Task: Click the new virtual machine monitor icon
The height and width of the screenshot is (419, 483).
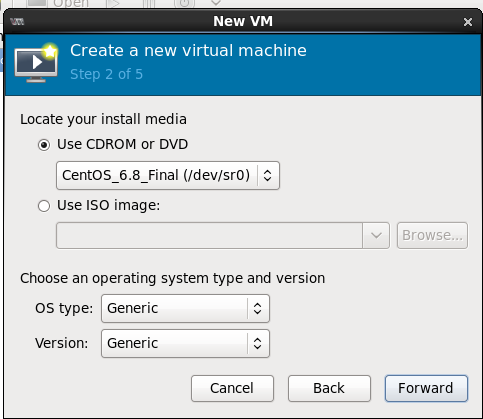Action: [36, 62]
